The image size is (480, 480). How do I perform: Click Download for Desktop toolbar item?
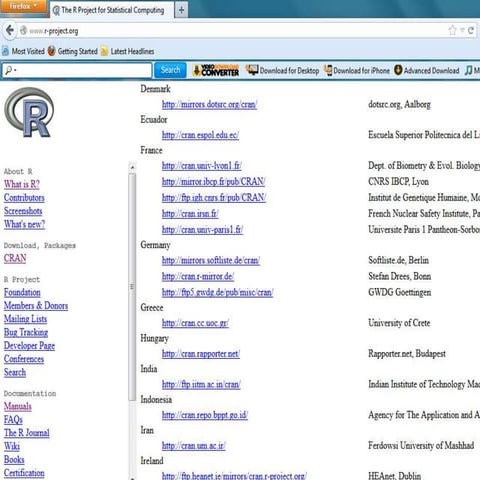(x=282, y=70)
